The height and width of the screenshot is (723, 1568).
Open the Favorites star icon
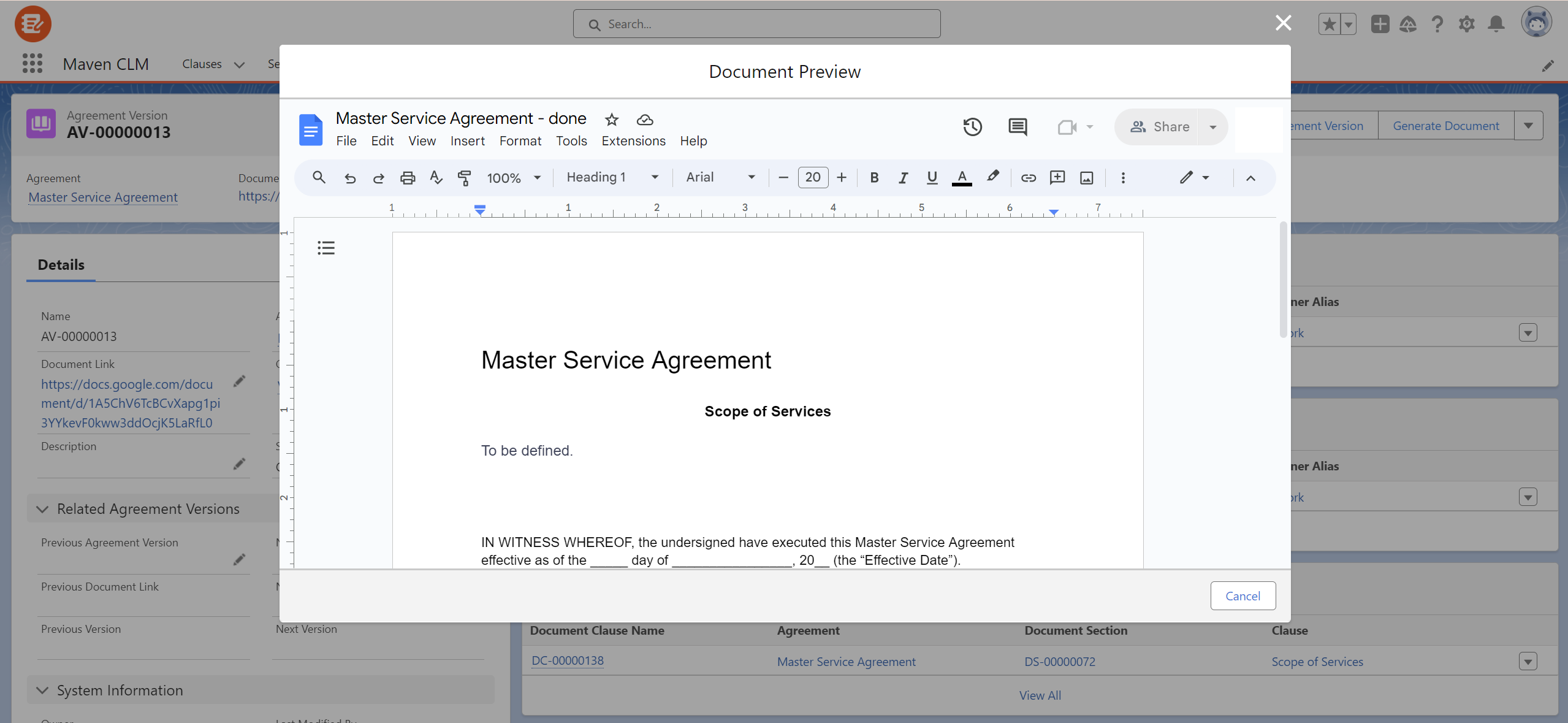[x=1329, y=24]
